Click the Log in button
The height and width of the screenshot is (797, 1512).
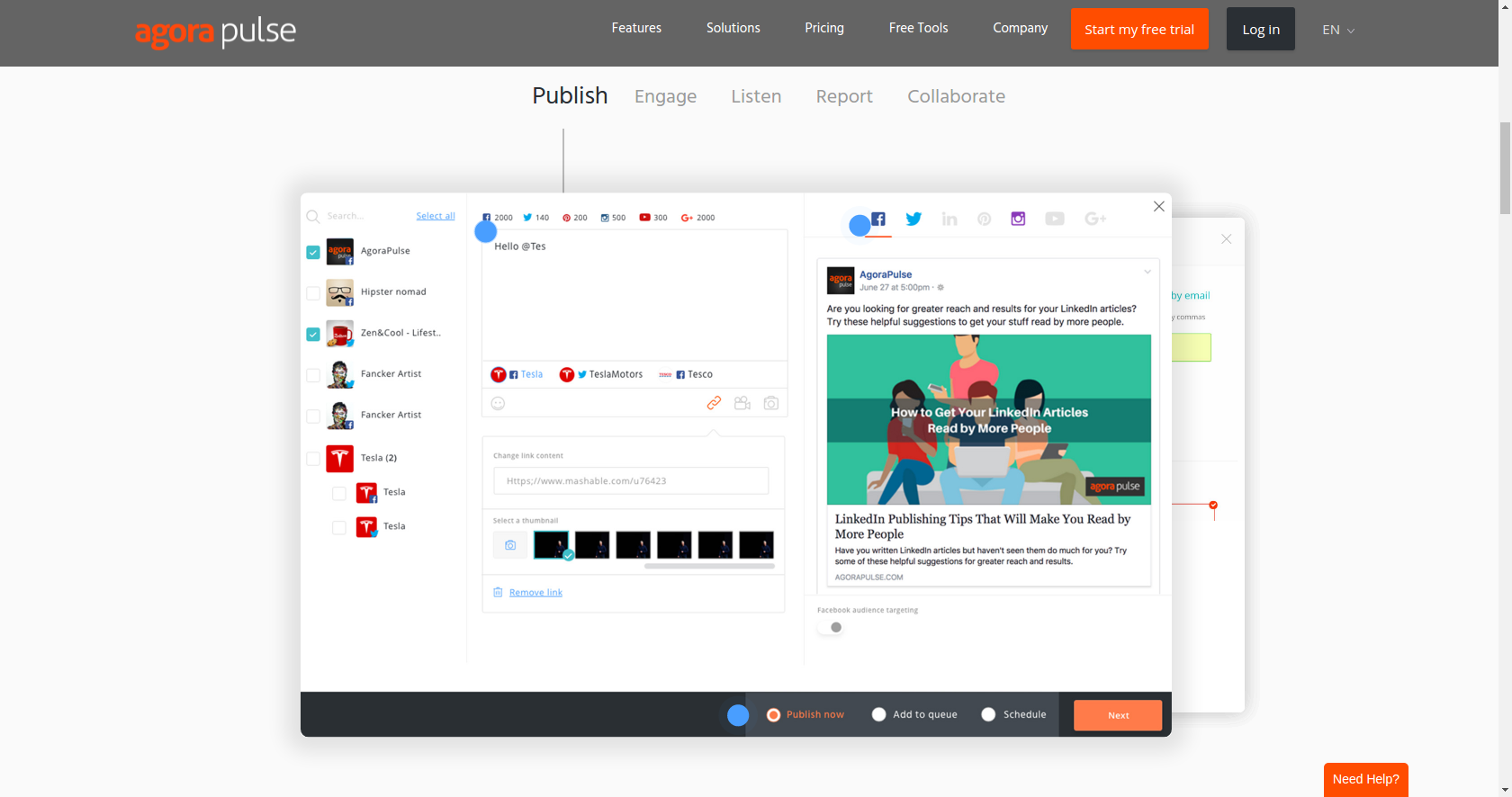click(x=1261, y=29)
